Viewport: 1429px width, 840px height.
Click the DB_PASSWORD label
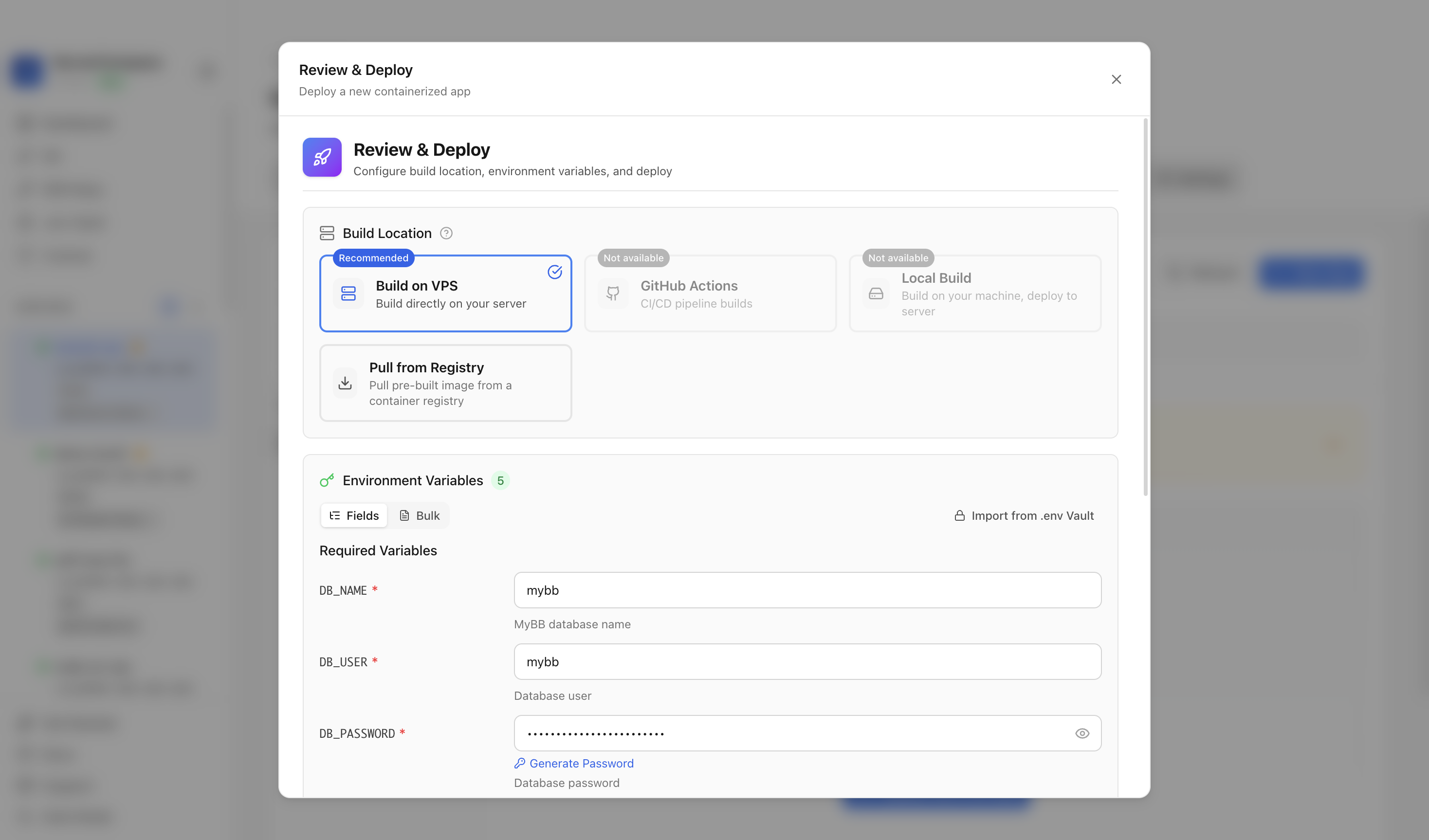(357, 733)
